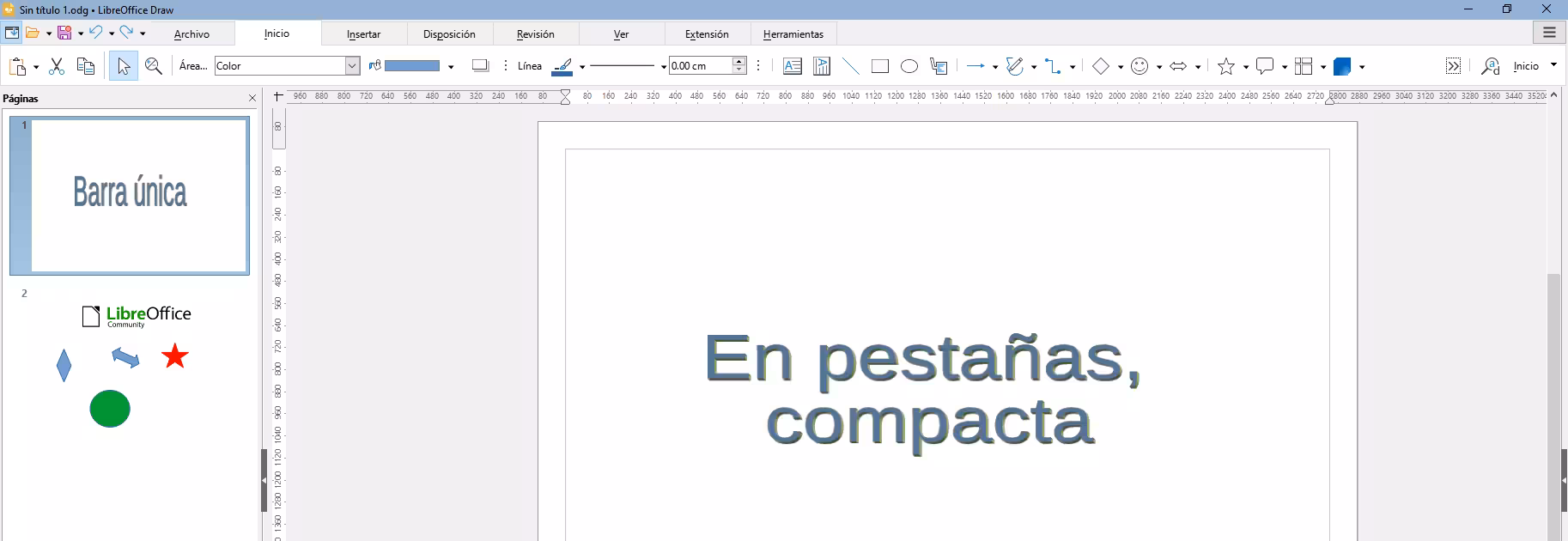Activate the Select arrow tool
This screenshot has height=541, width=1568.
pyautogui.click(x=124, y=66)
